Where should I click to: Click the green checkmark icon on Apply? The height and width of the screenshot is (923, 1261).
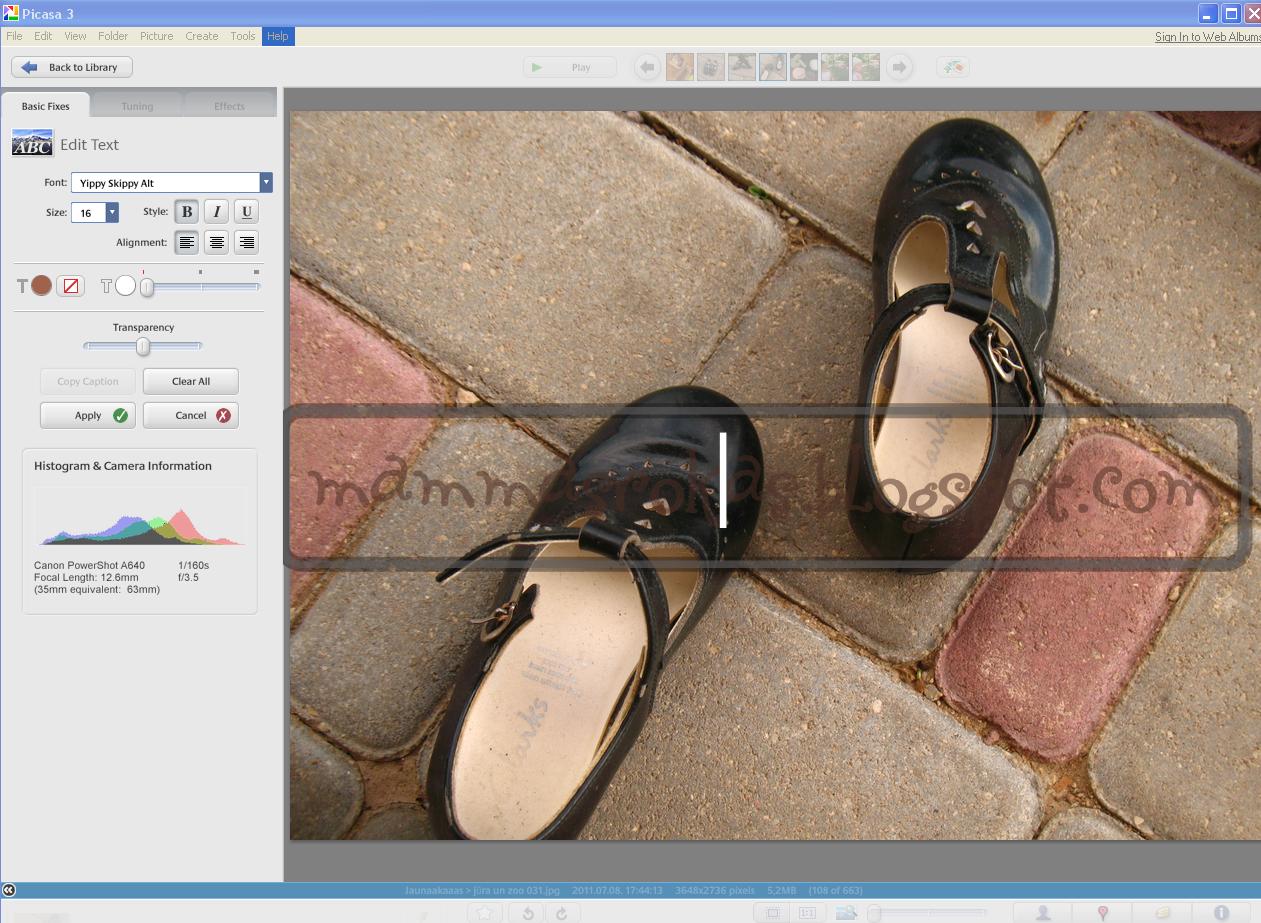[x=120, y=415]
